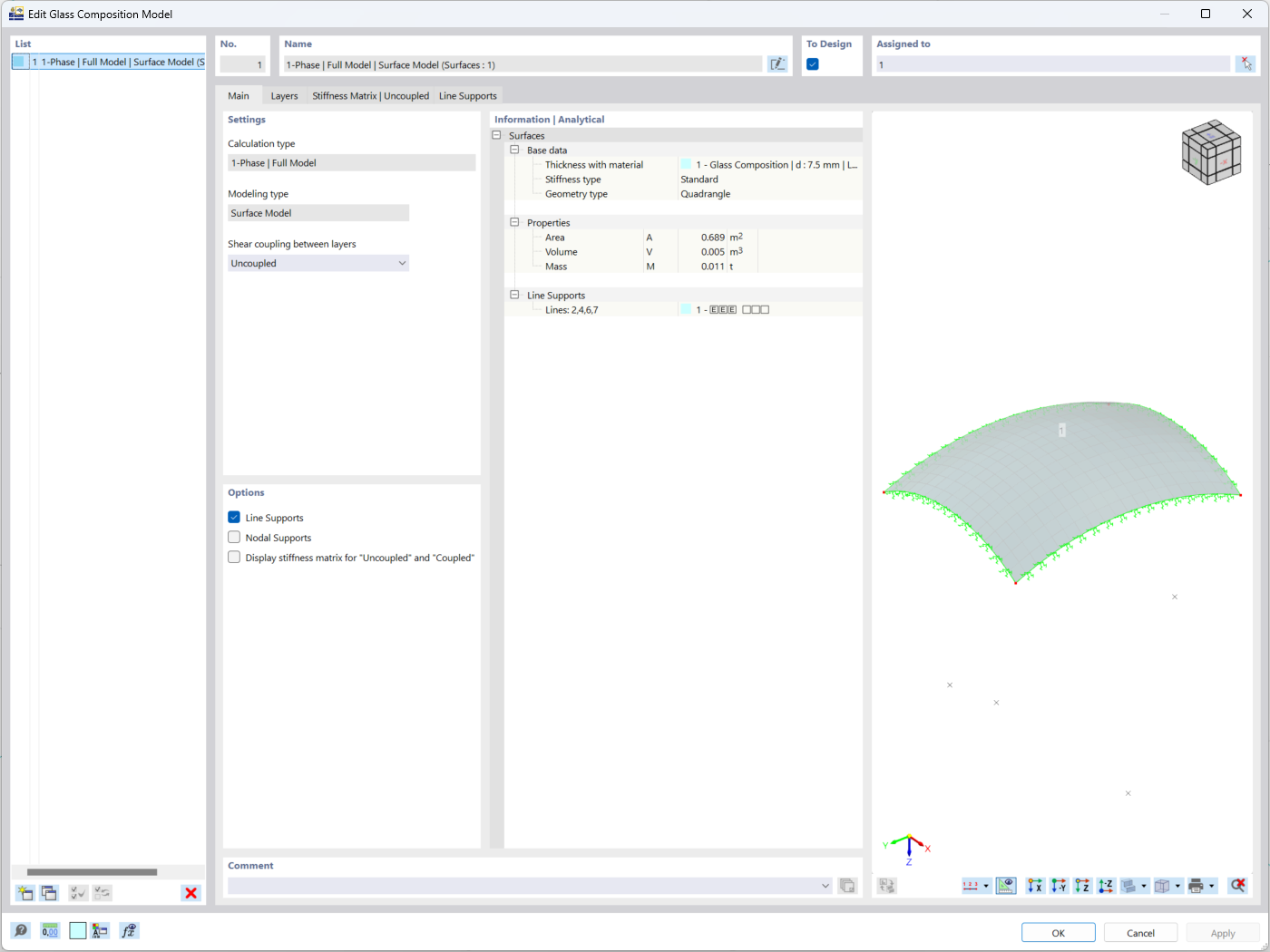Open the units and decimal places settings
This screenshot has width=1270, height=952.
(x=50, y=930)
